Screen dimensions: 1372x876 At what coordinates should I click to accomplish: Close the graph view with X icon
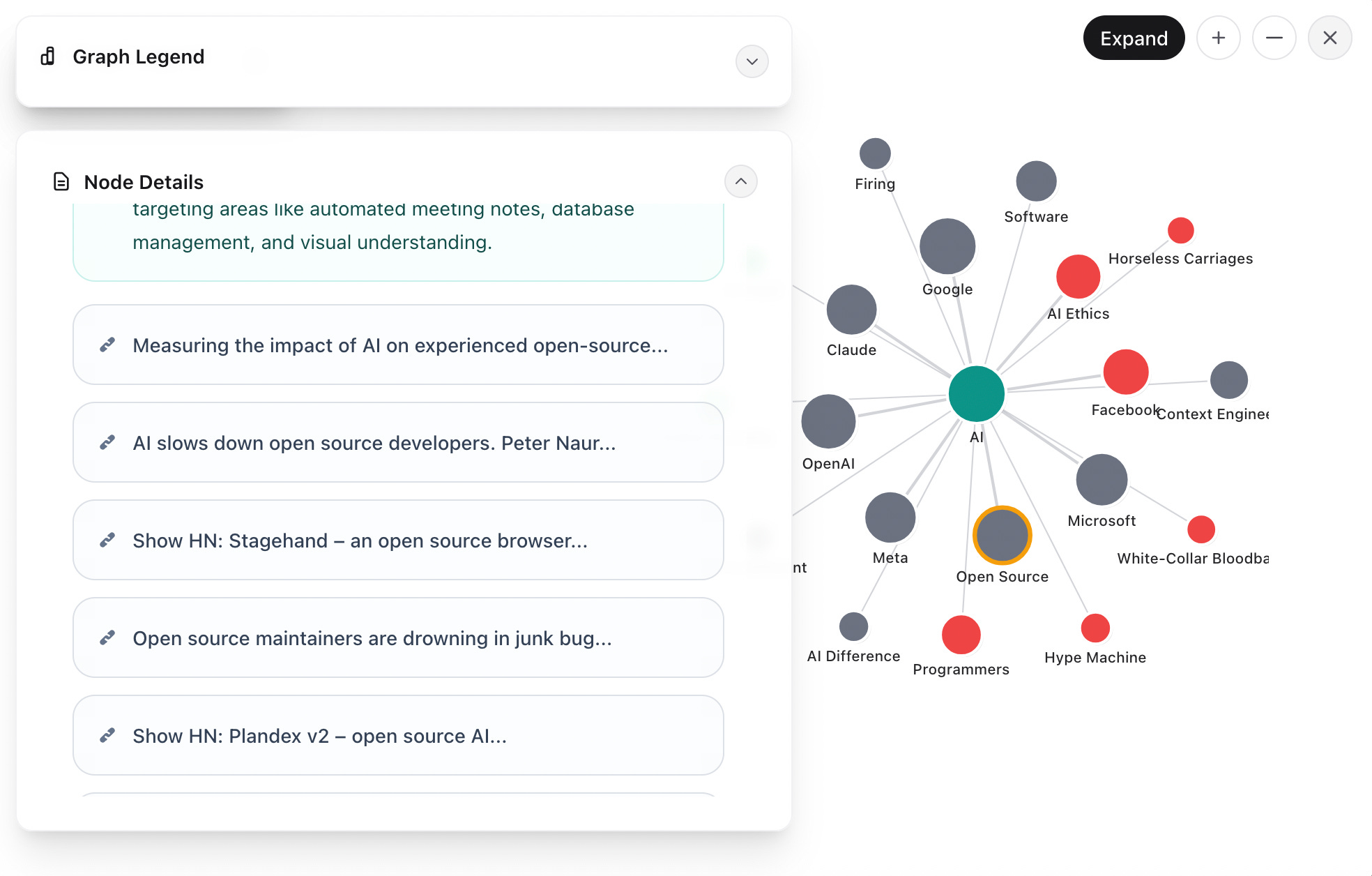1329,38
